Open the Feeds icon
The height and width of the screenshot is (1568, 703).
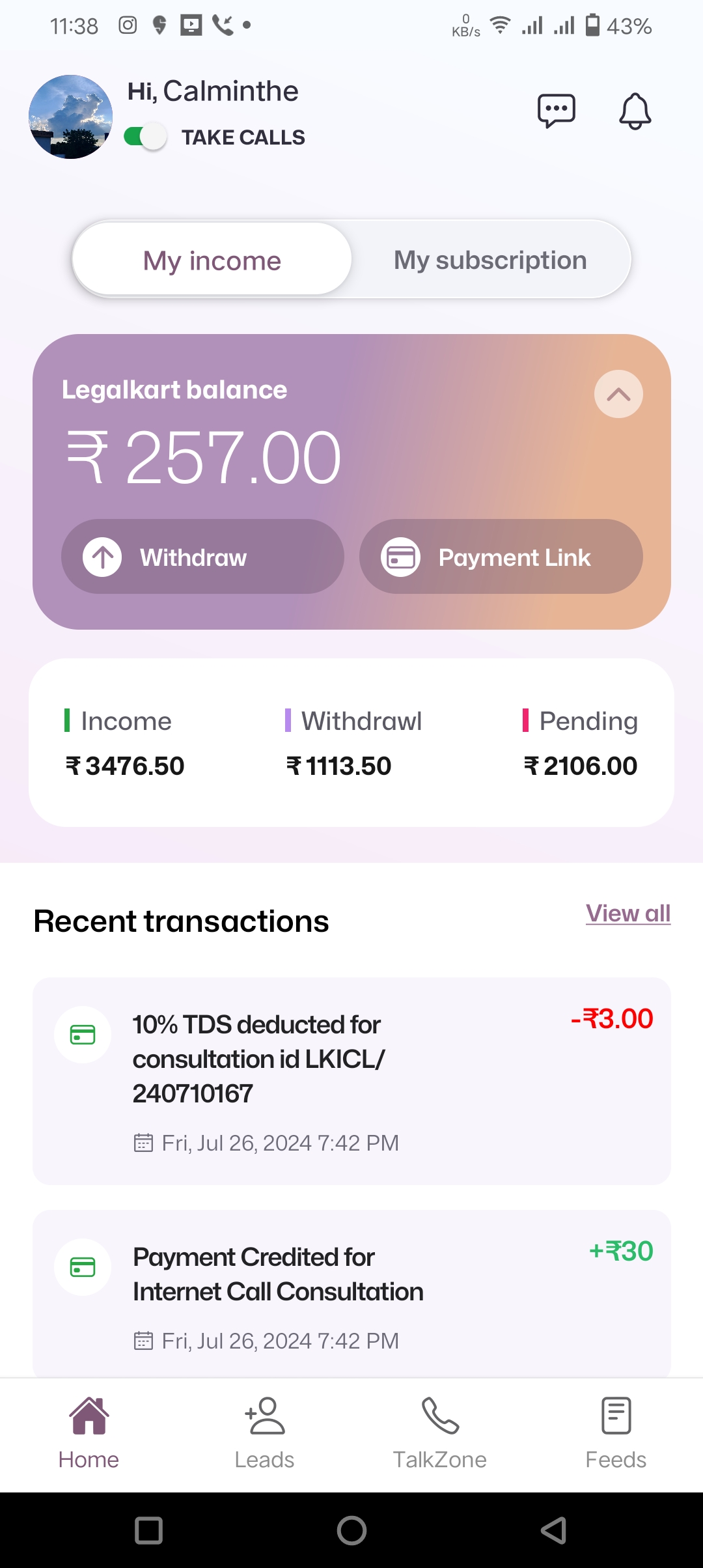click(x=616, y=1416)
